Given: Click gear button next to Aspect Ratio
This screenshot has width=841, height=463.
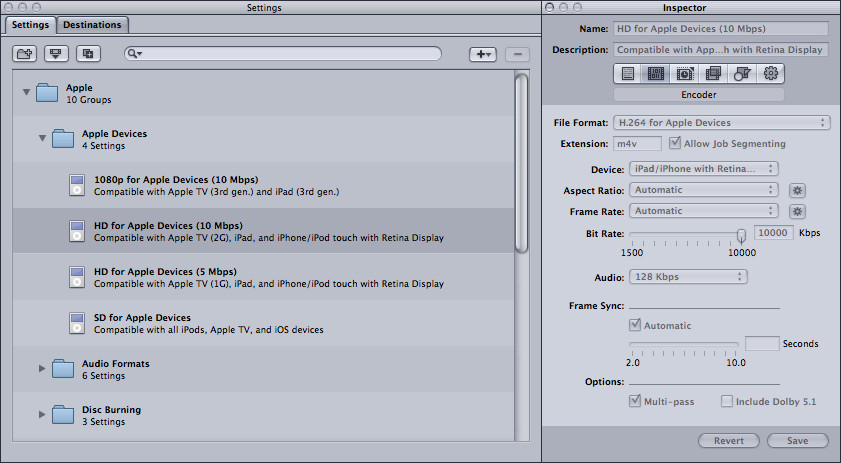Looking at the screenshot, I should [x=798, y=190].
